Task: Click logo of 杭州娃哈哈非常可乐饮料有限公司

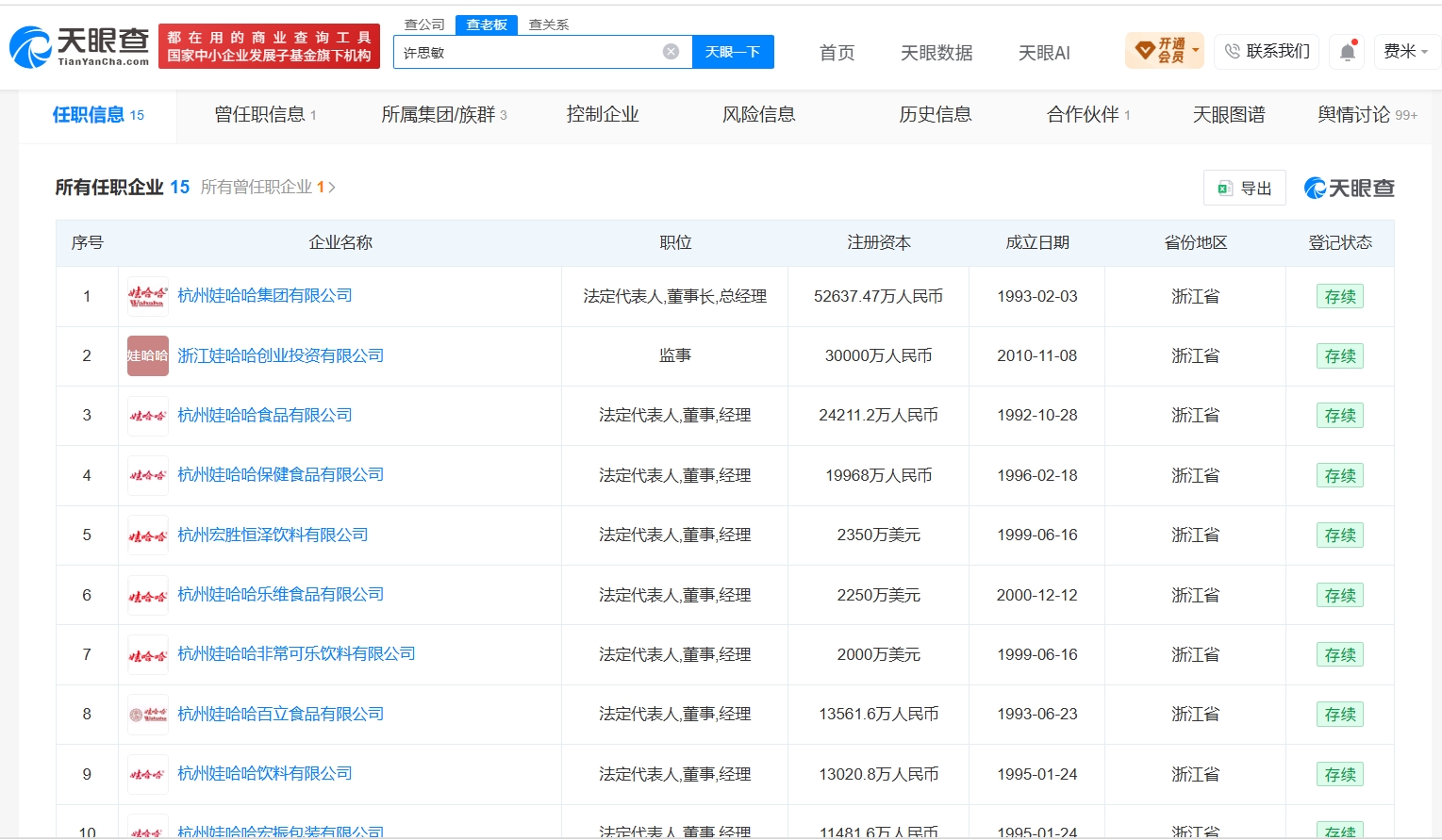Action: tap(148, 654)
